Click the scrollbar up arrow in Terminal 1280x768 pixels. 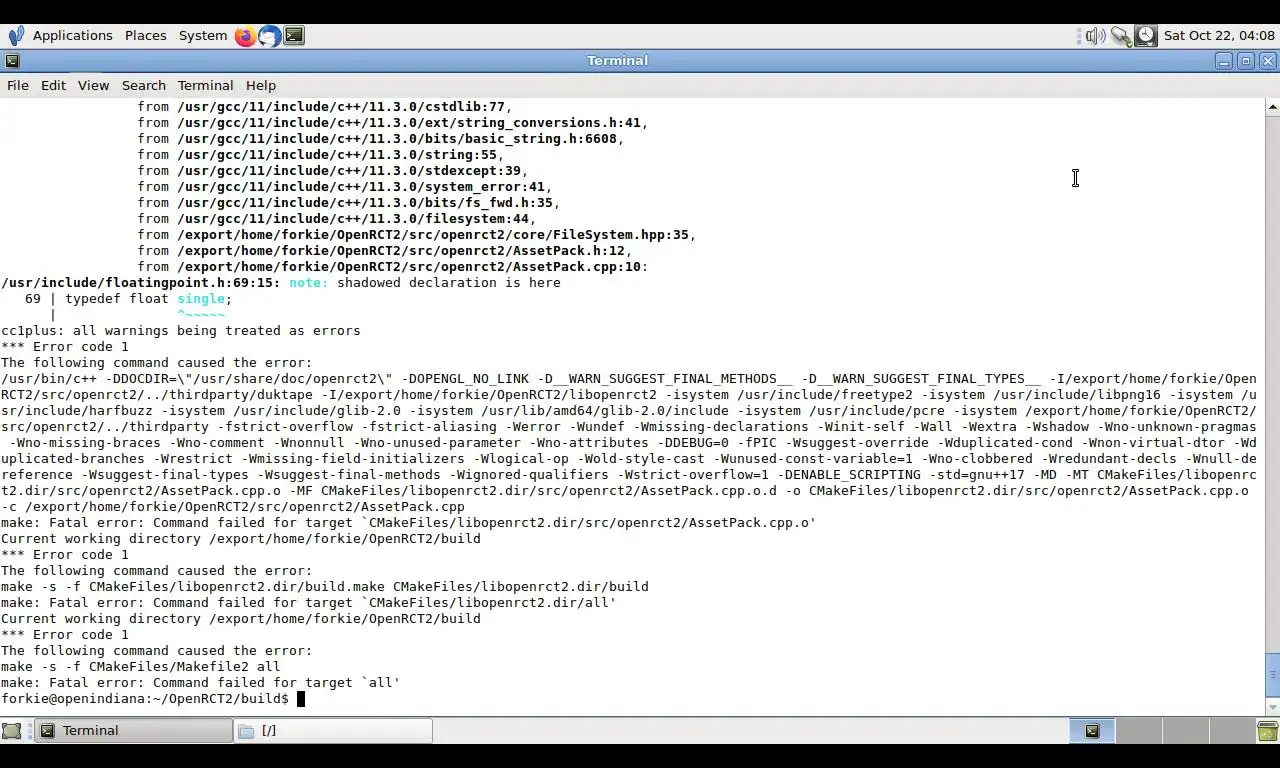click(1272, 106)
